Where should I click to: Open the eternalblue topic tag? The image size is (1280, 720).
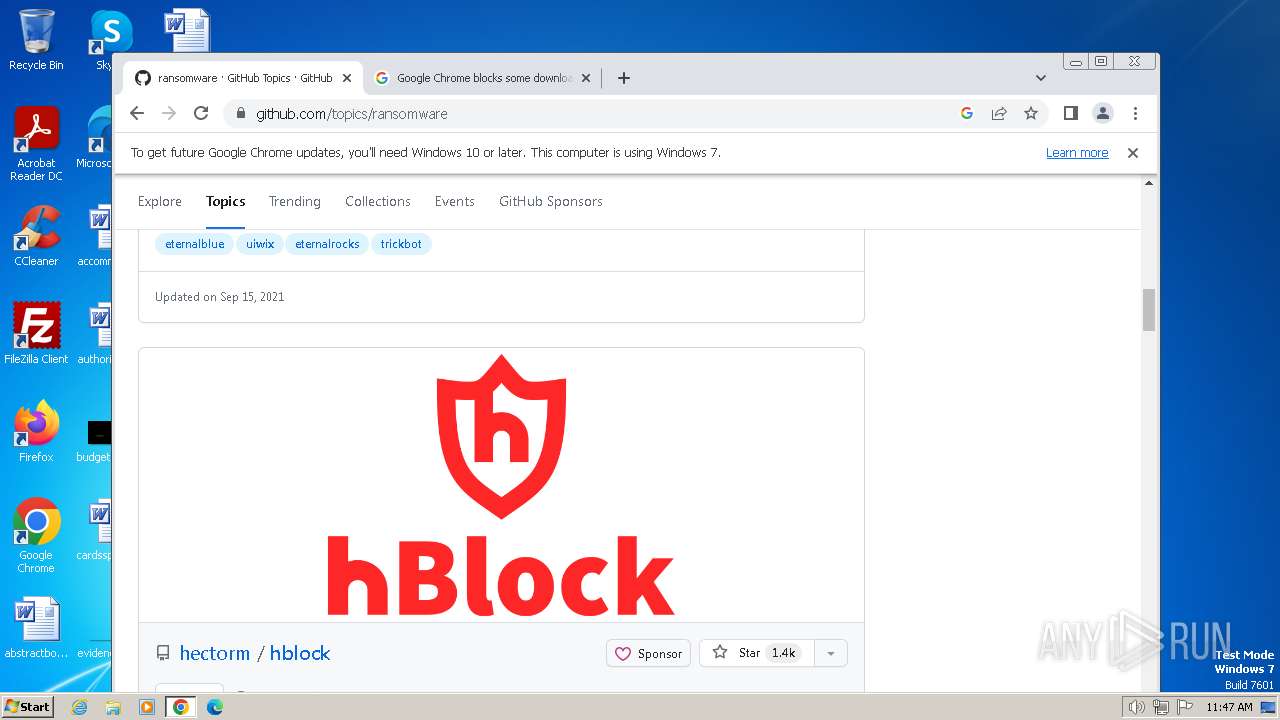tap(195, 244)
